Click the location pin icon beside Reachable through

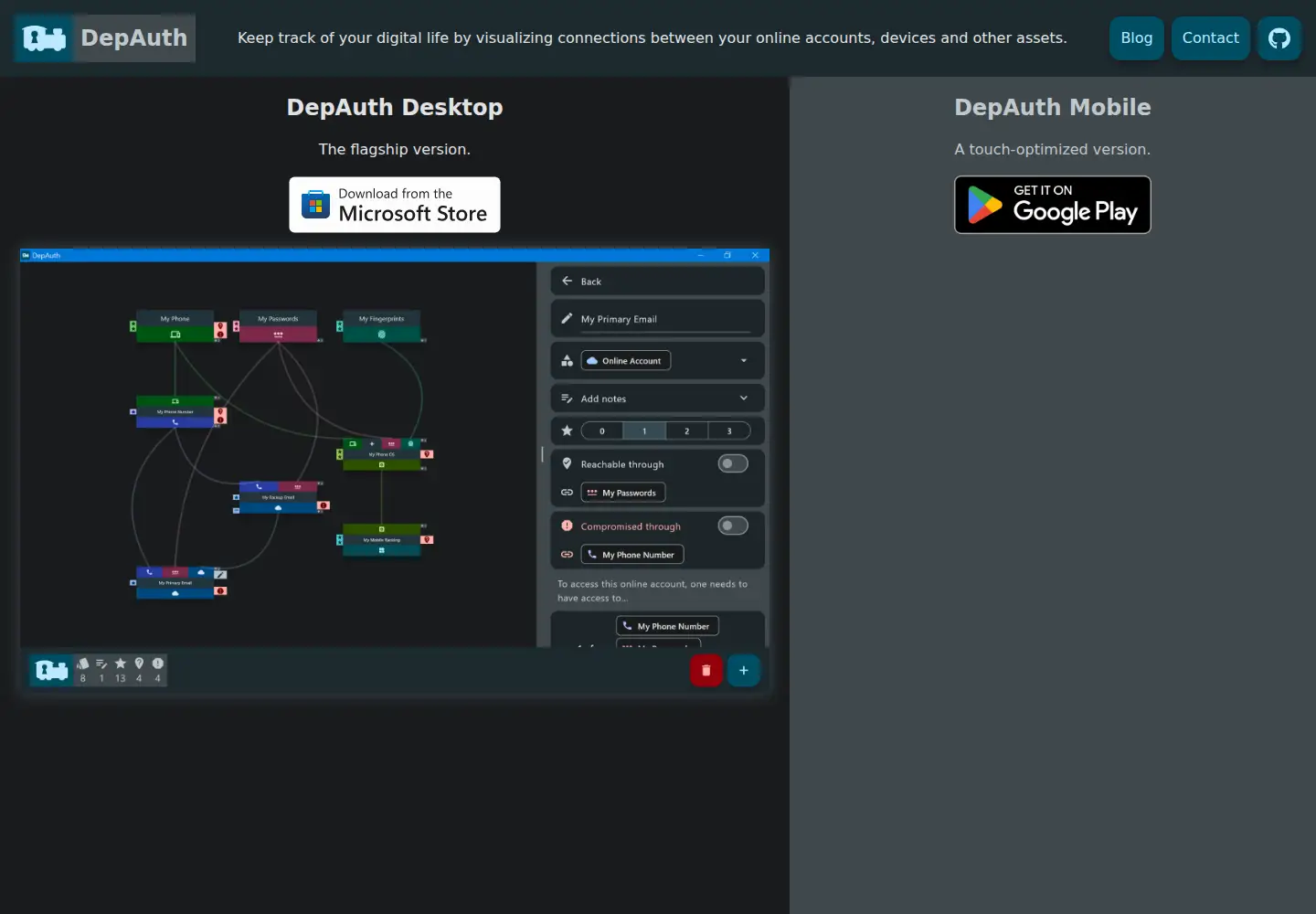point(567,463)
